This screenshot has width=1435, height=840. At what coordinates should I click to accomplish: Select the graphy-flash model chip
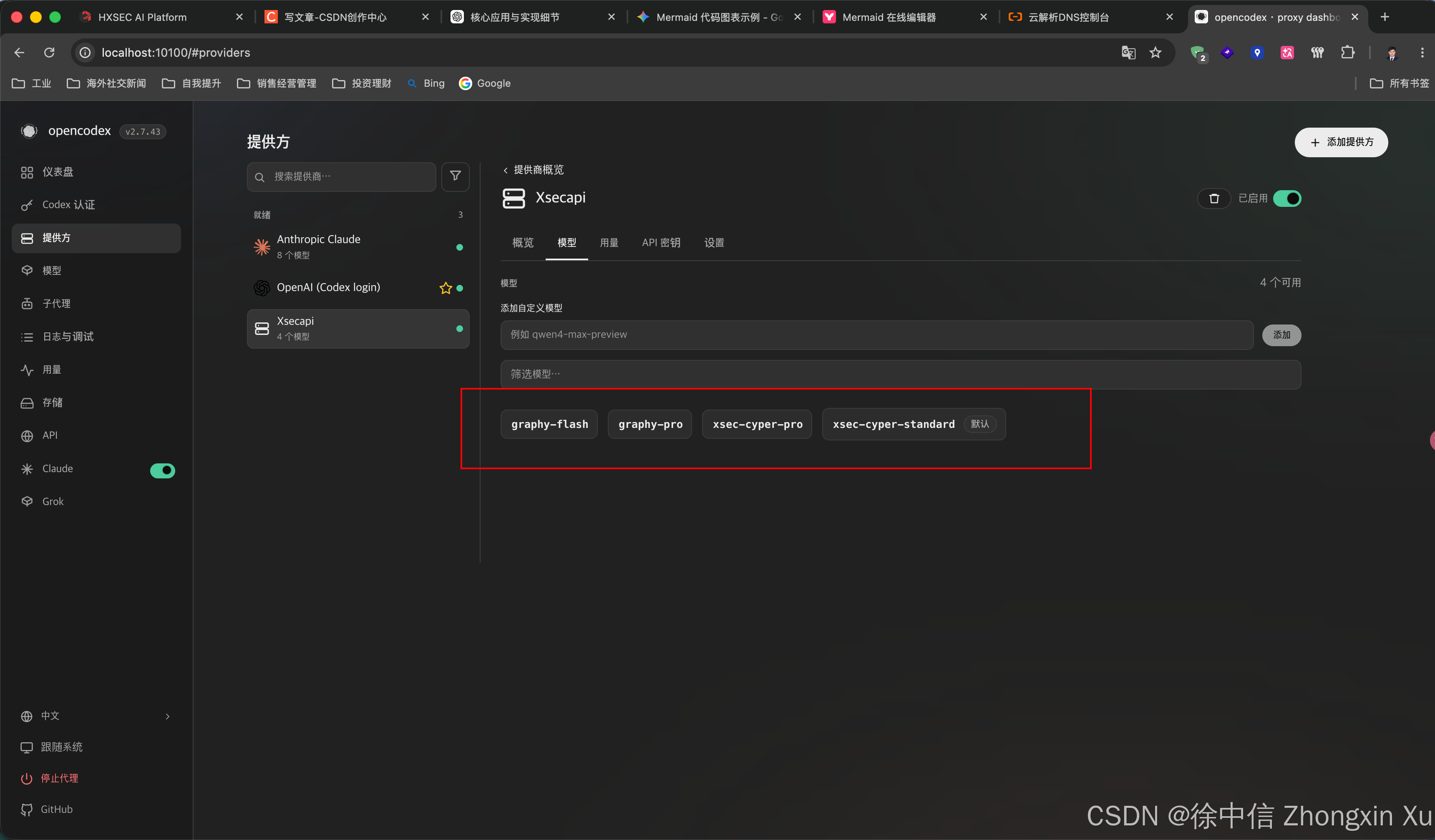pos(549,424)
